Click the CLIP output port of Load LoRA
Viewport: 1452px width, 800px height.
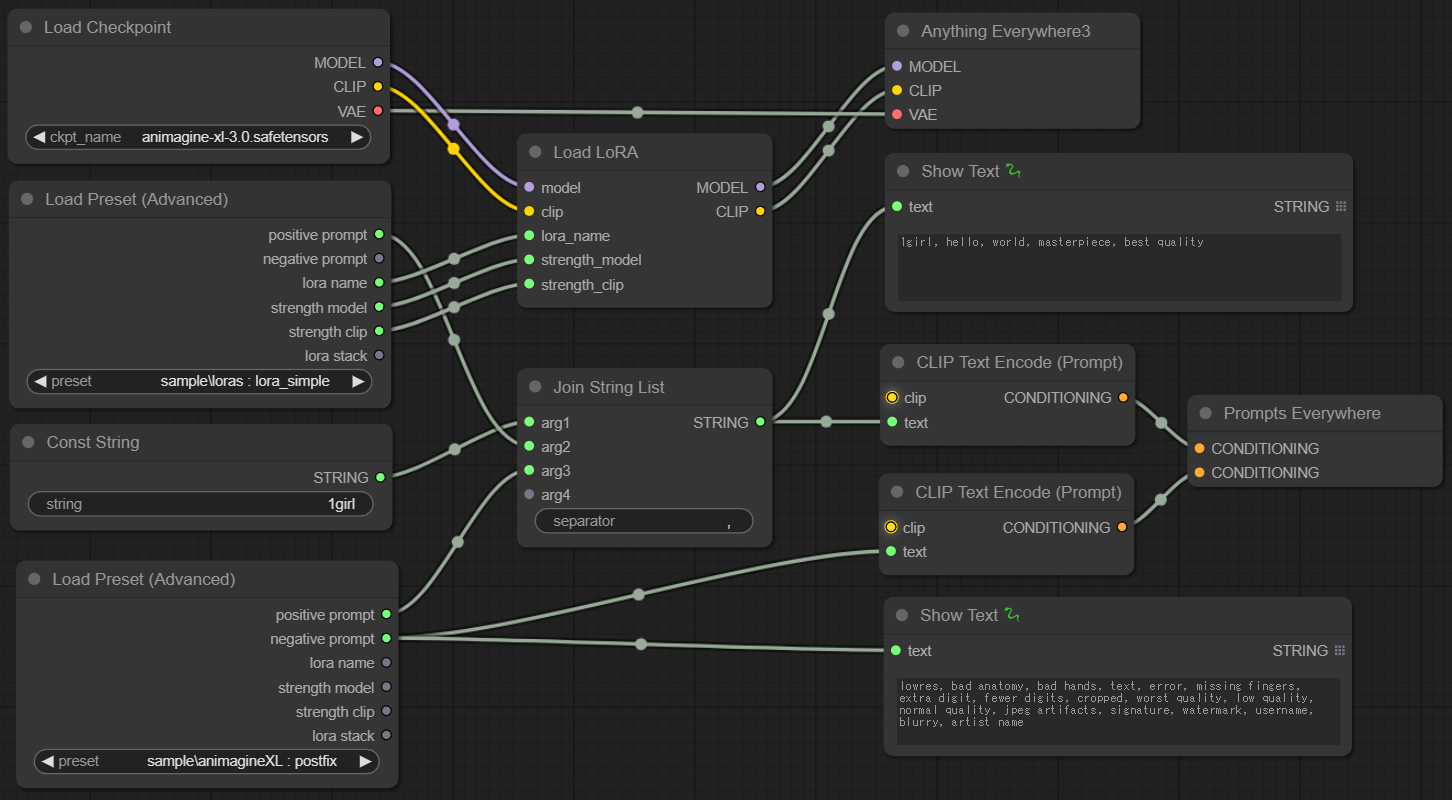click(x=760, y=211)
